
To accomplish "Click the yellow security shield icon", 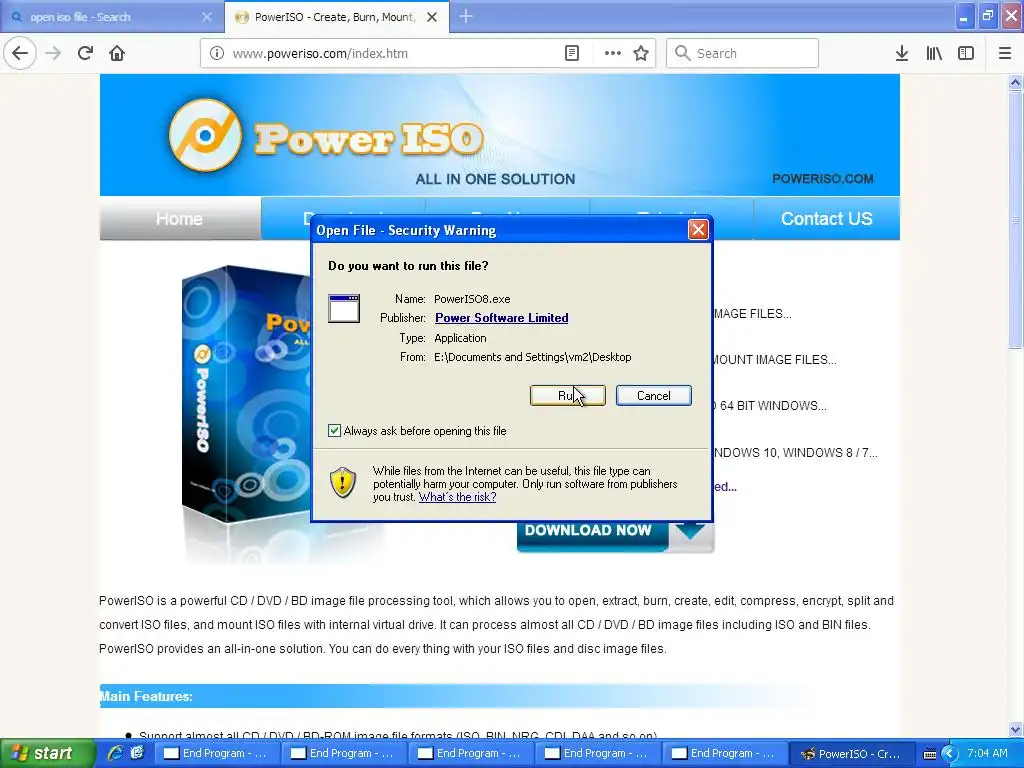I will [x=343, y=483].
